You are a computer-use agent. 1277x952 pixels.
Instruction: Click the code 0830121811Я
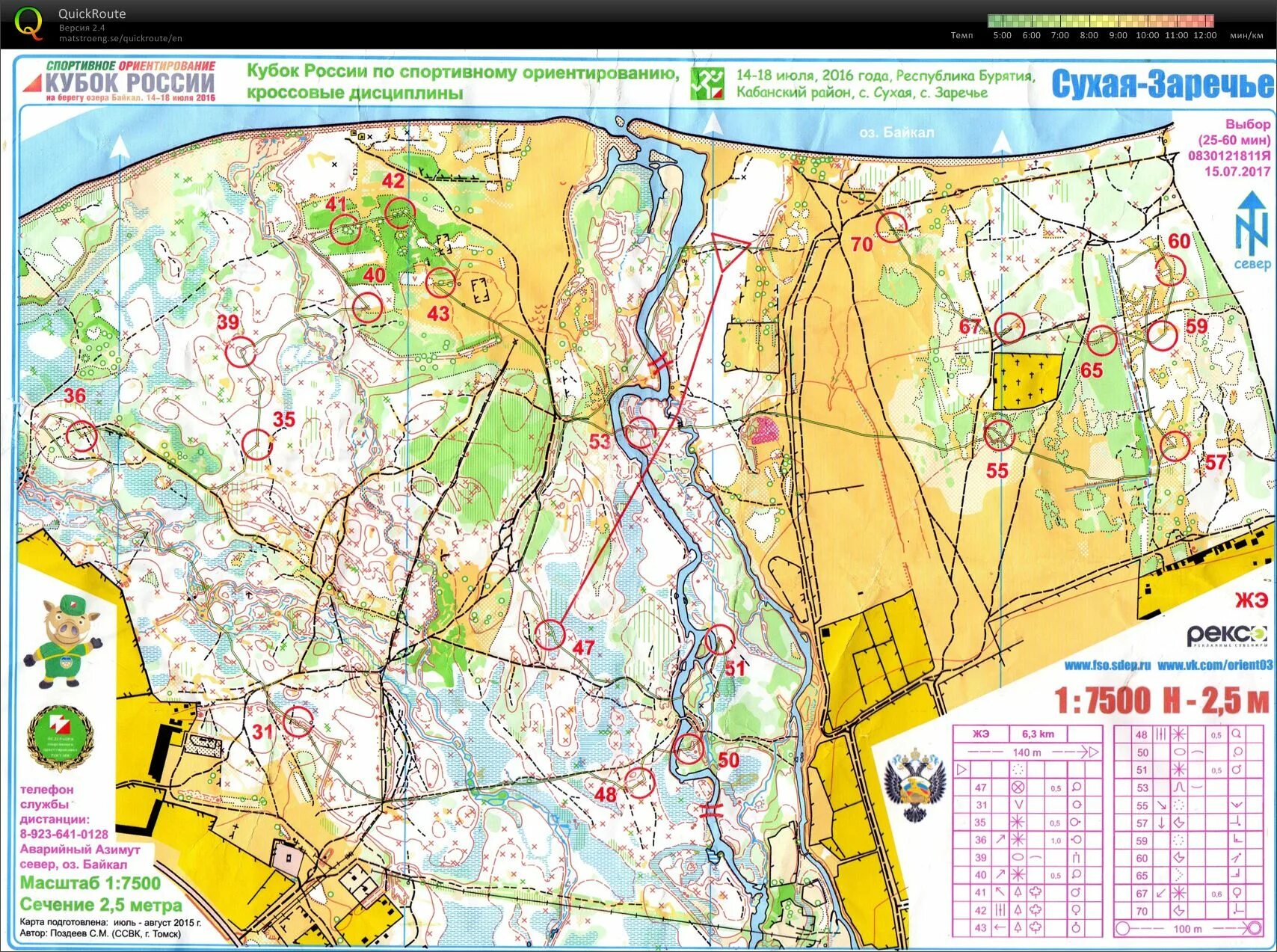(1230, 156)
